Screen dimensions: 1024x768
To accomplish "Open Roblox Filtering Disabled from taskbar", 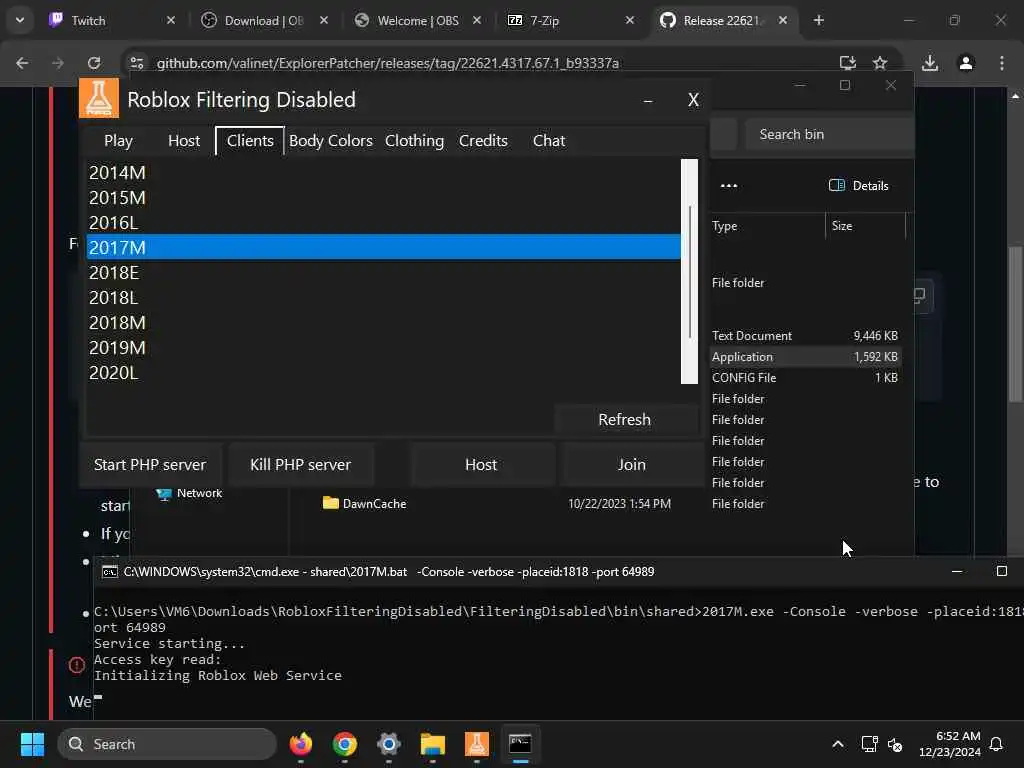I will (476, 744).
